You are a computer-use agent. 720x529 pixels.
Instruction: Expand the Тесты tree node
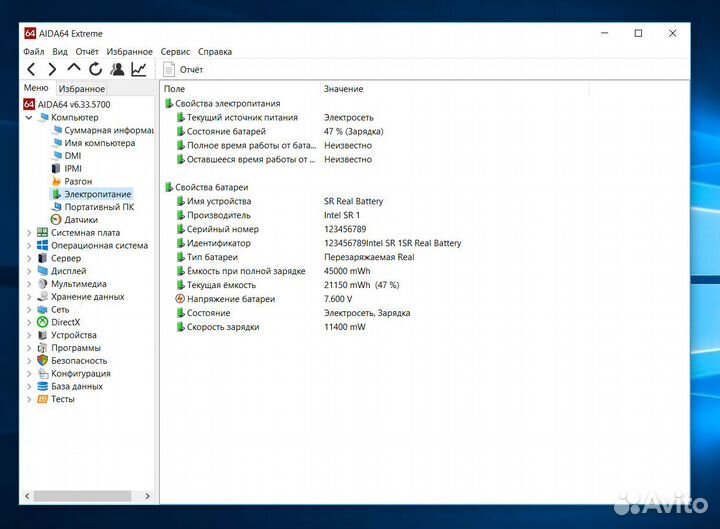(x=29, y=399)
